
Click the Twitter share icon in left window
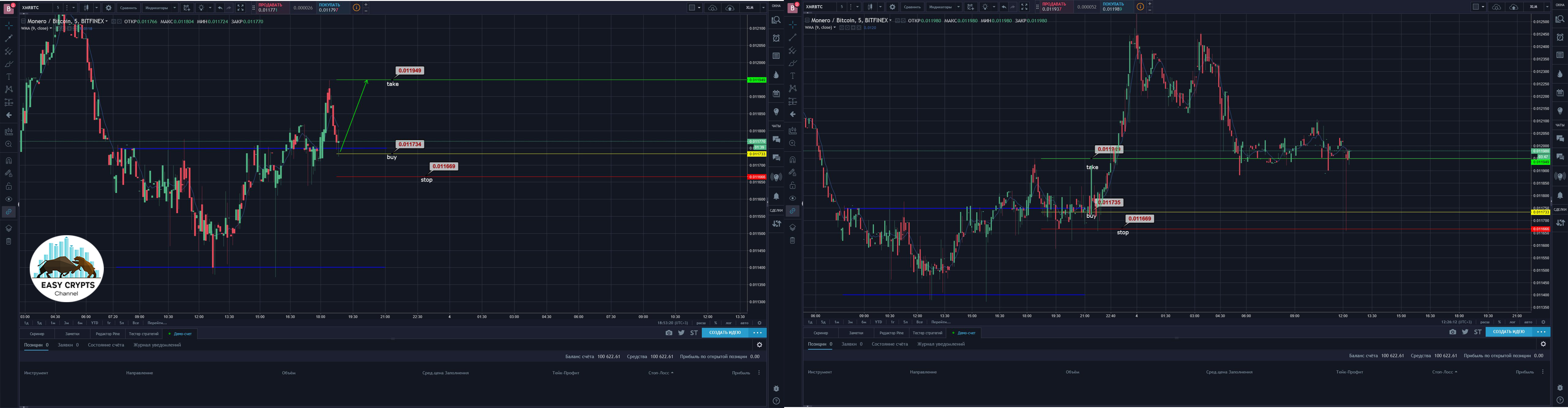click(681, 332)
